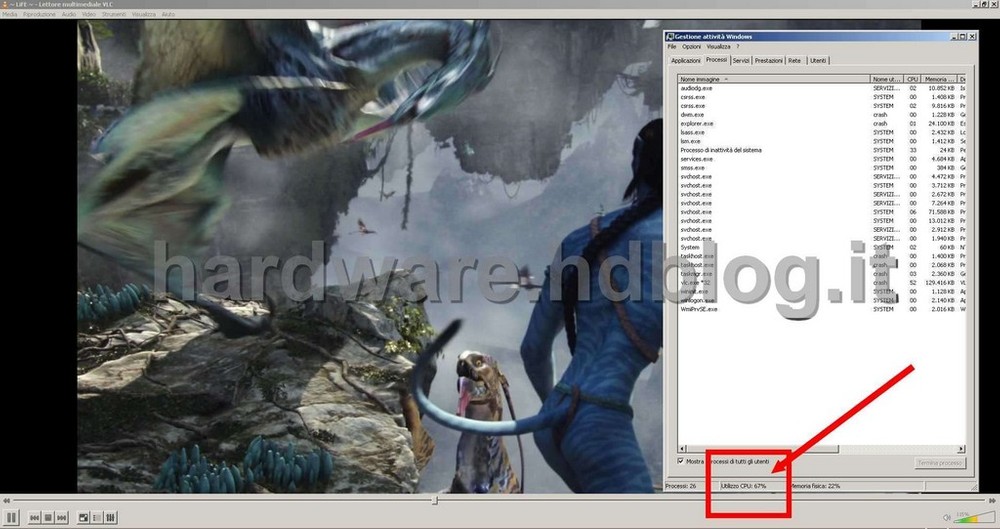Switch to the Rete tab
The width and height of the screenshot is (1000, 529).
(795, 61)
